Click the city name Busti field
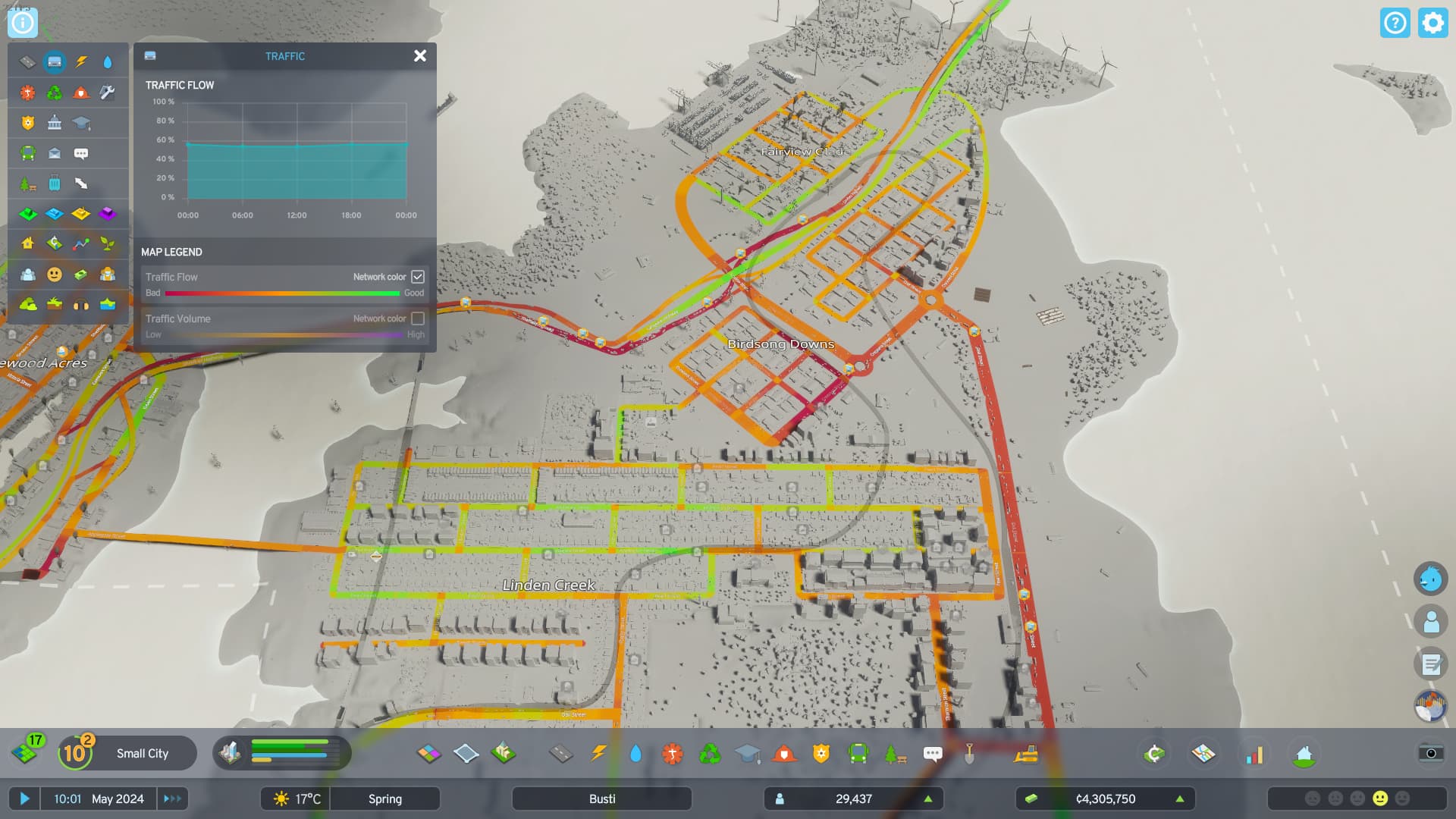Screen dimensions: 1456x819 click(x=602, y=799)
